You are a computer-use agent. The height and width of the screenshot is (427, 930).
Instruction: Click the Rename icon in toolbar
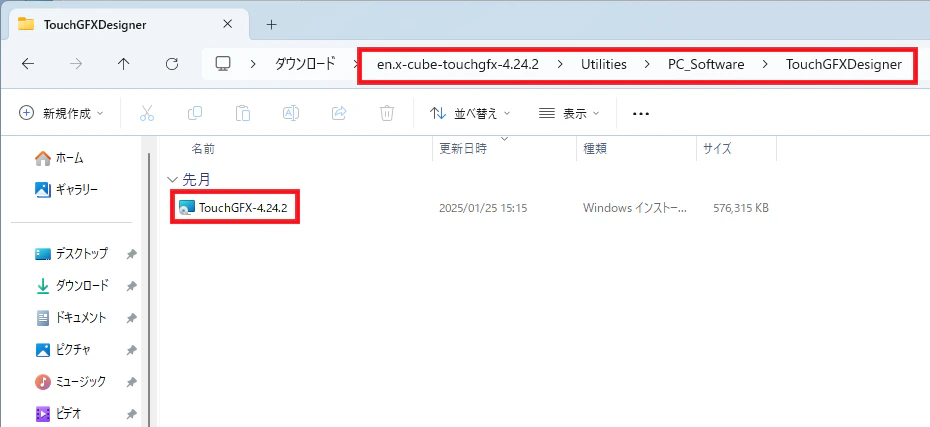(x=291, y=113)
